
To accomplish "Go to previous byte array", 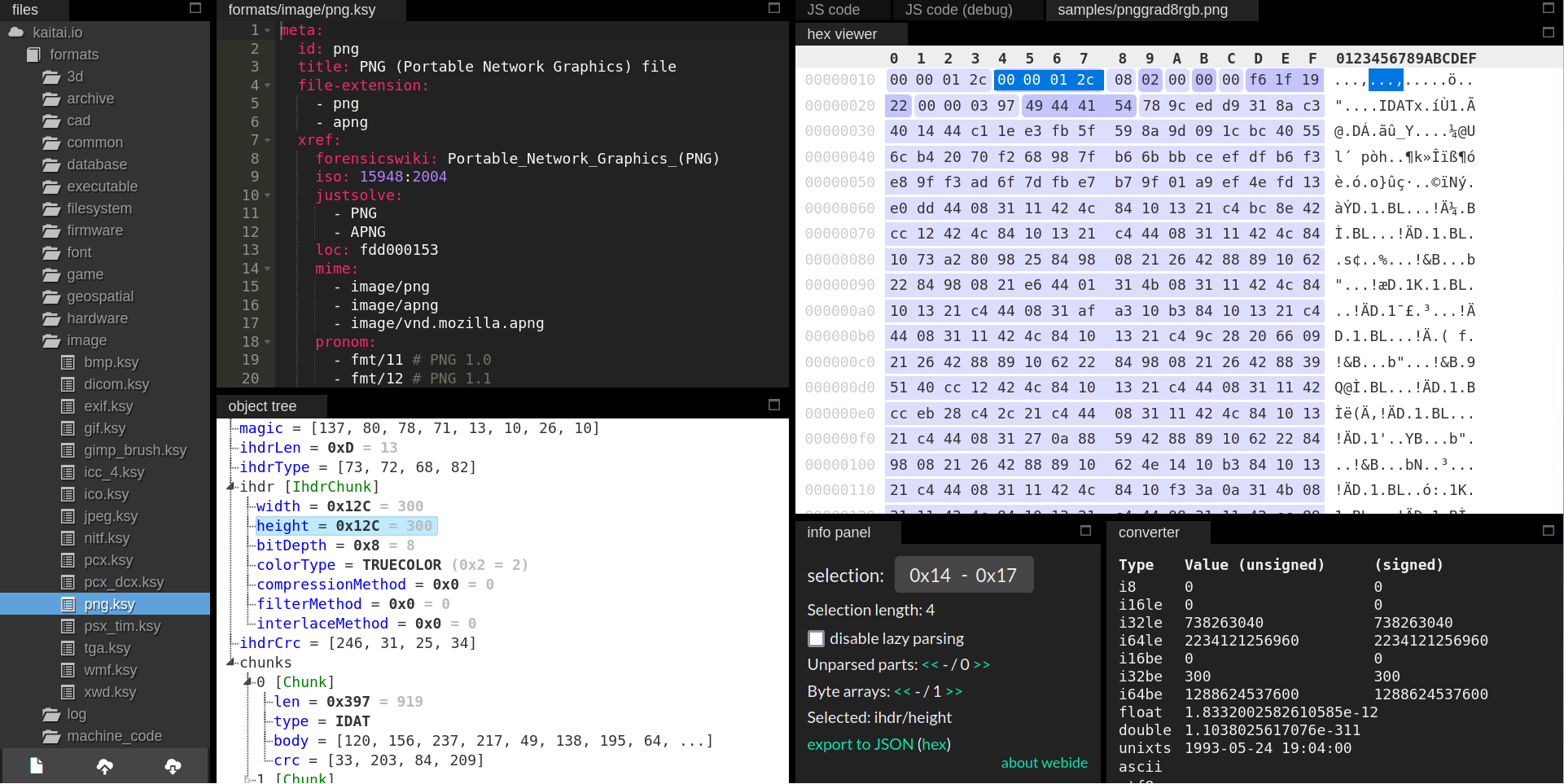I will 902,692.
